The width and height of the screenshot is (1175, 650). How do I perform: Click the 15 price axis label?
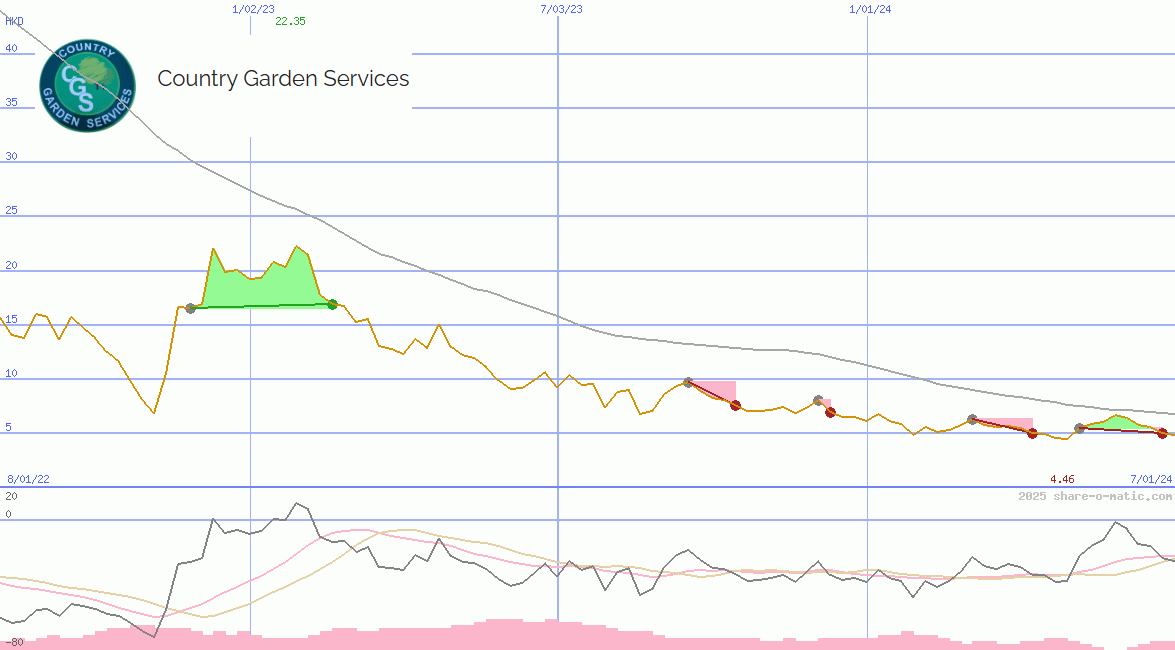click(11, 319)
